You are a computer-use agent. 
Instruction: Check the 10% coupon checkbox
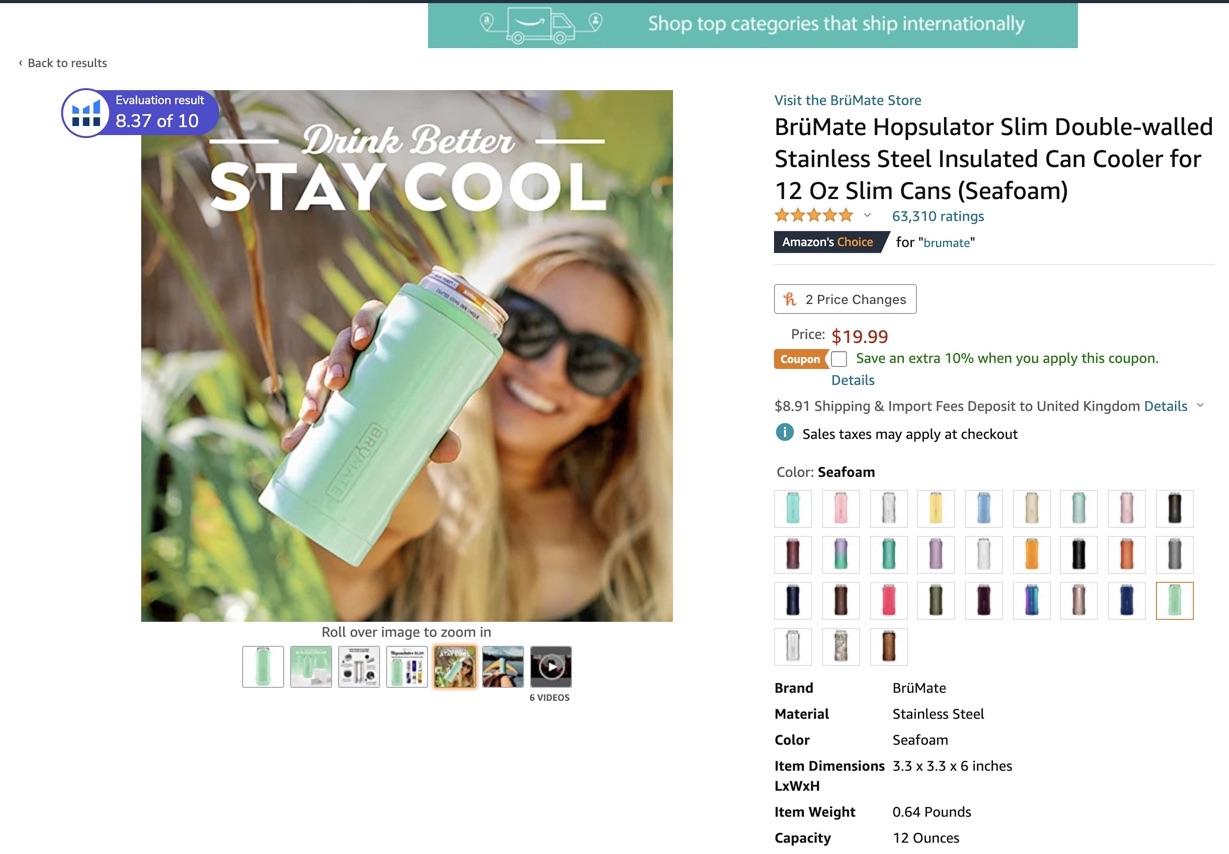[x=839, y=359]
